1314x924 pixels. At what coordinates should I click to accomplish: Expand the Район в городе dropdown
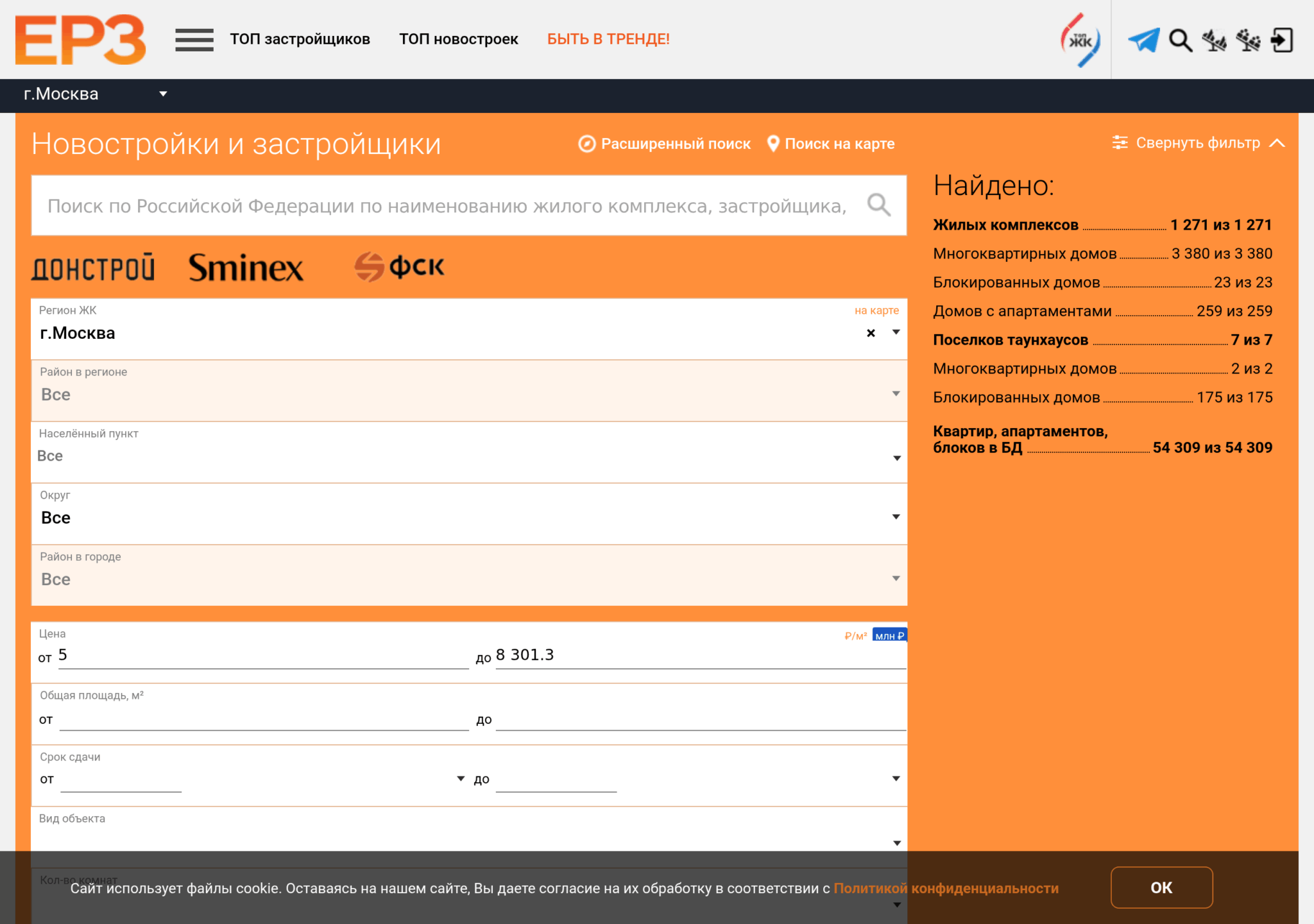pos(896,579)
